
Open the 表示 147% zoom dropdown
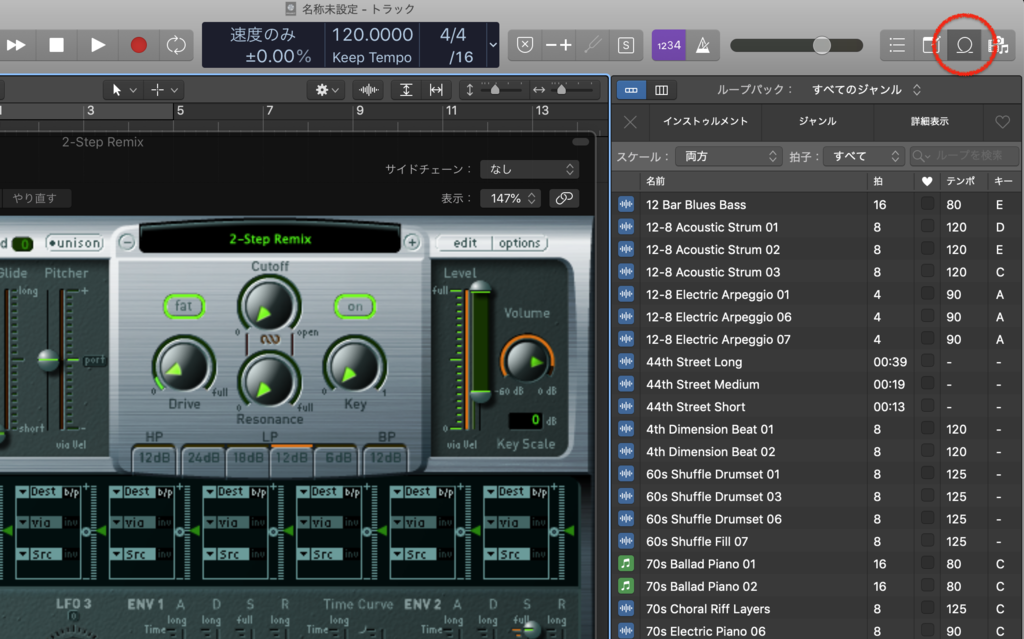(x=509, y=198)
